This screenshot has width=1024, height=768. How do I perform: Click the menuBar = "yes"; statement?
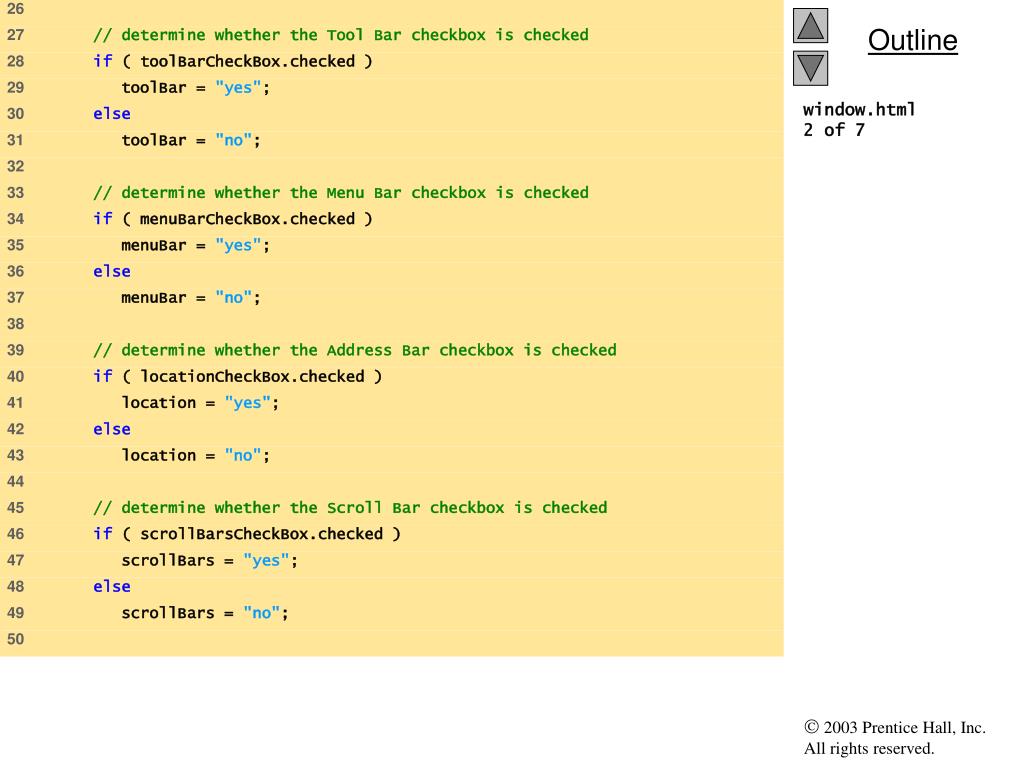pyautogui.click(x=195, y=245)
